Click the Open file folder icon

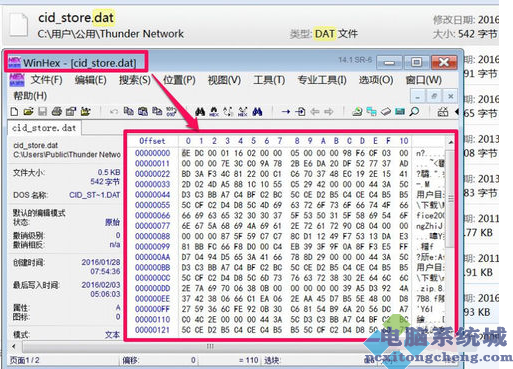tap(28, 112)
